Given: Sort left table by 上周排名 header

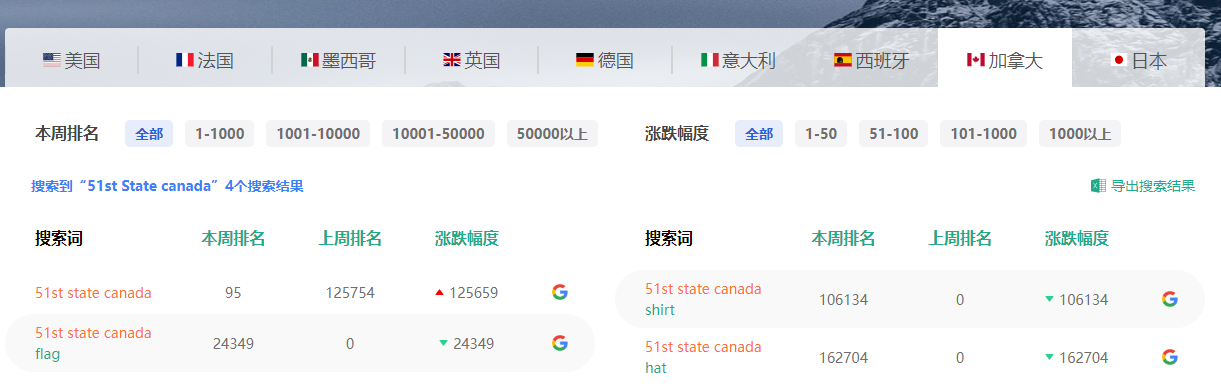Looking at the screenshot, I should click(350, 238).
